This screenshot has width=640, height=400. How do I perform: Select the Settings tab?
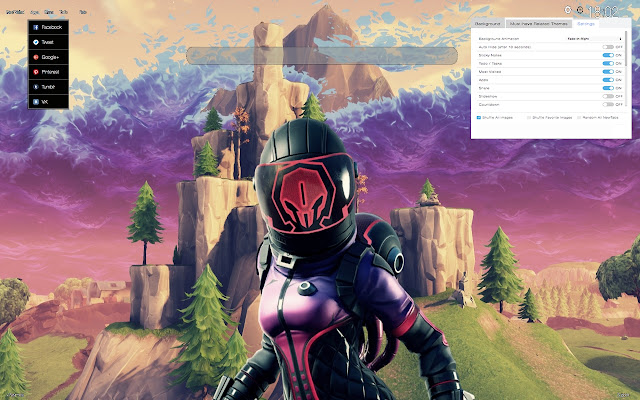586,24
